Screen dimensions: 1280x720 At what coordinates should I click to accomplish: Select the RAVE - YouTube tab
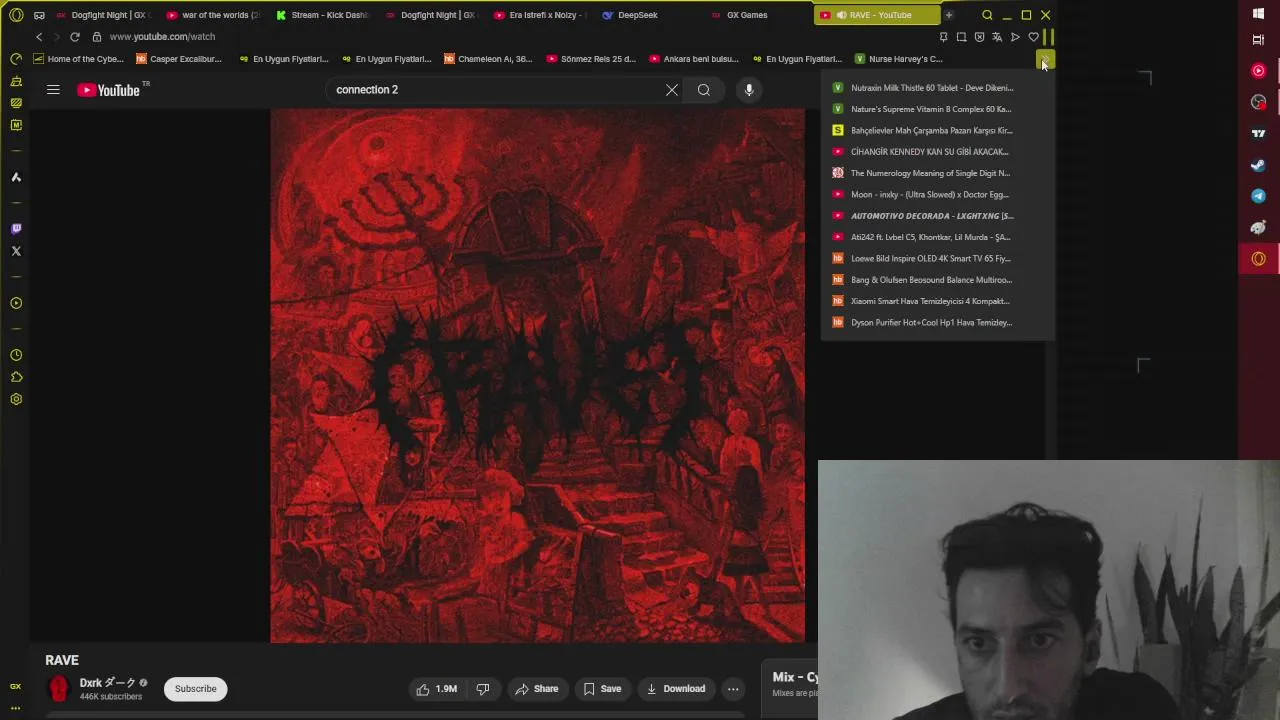pyautogui.click(x=875, y=15)
